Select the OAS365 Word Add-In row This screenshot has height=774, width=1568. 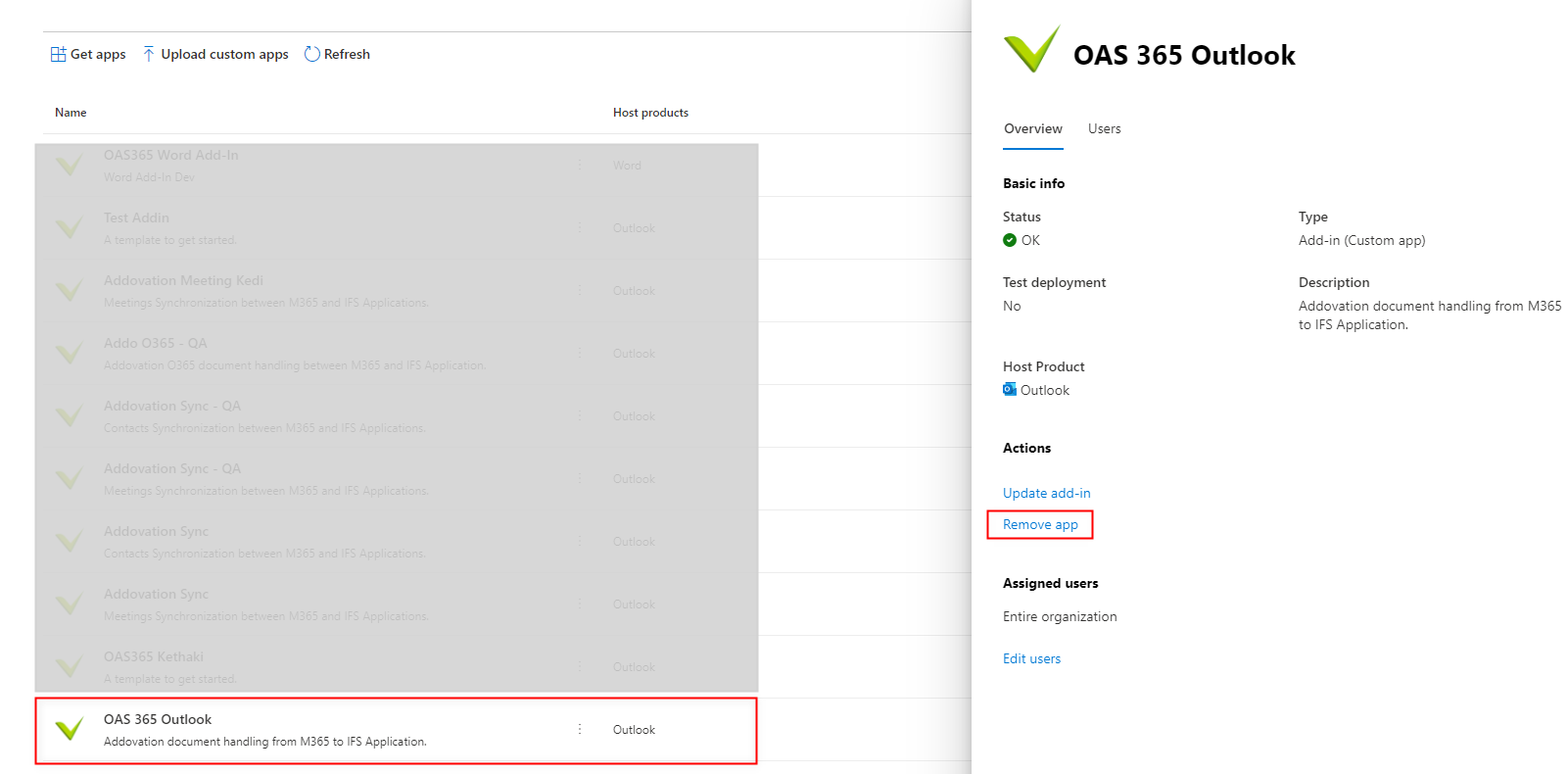(x=397, y=166)
